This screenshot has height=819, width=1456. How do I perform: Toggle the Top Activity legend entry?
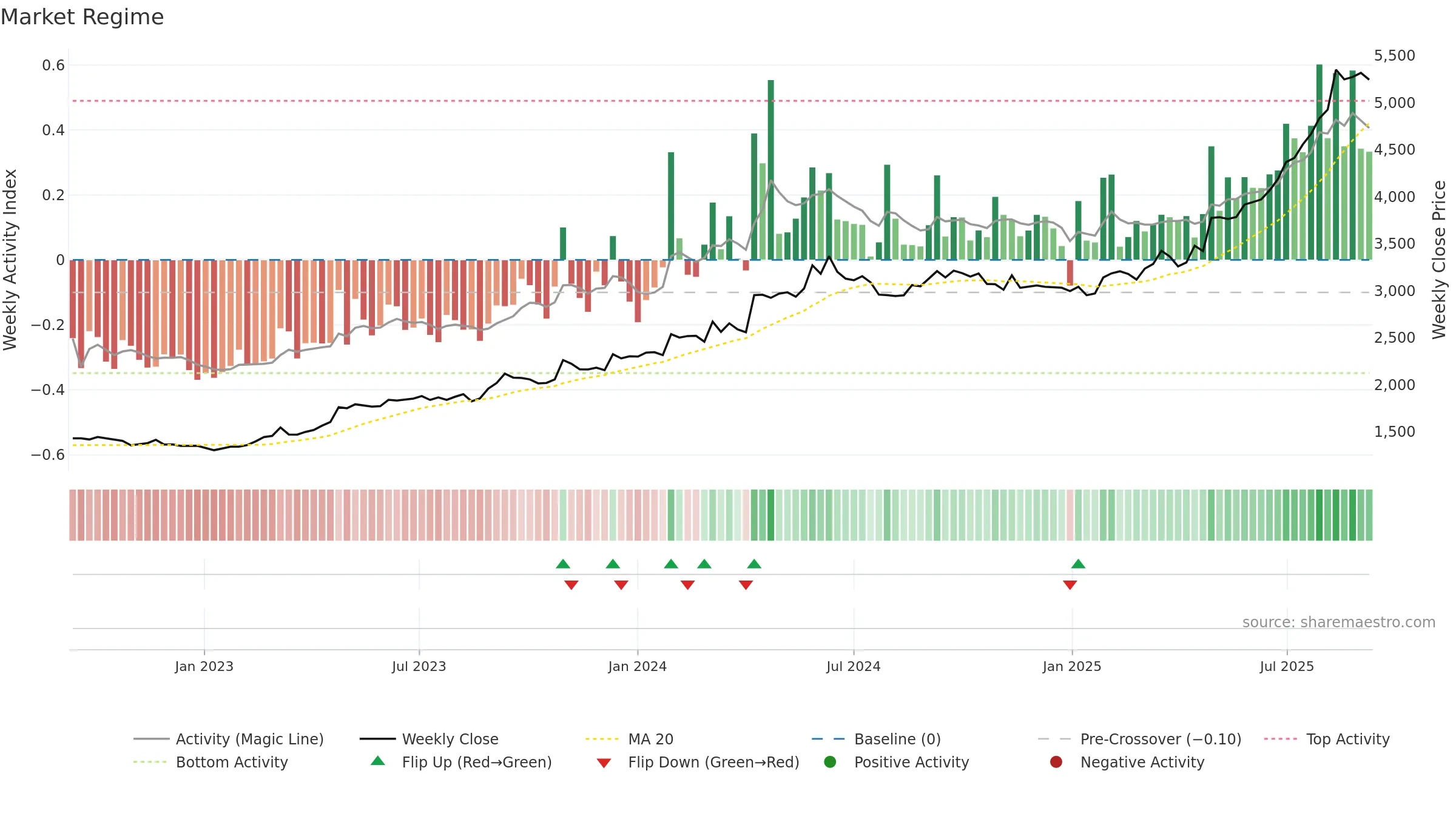(x=1326, y=739)
